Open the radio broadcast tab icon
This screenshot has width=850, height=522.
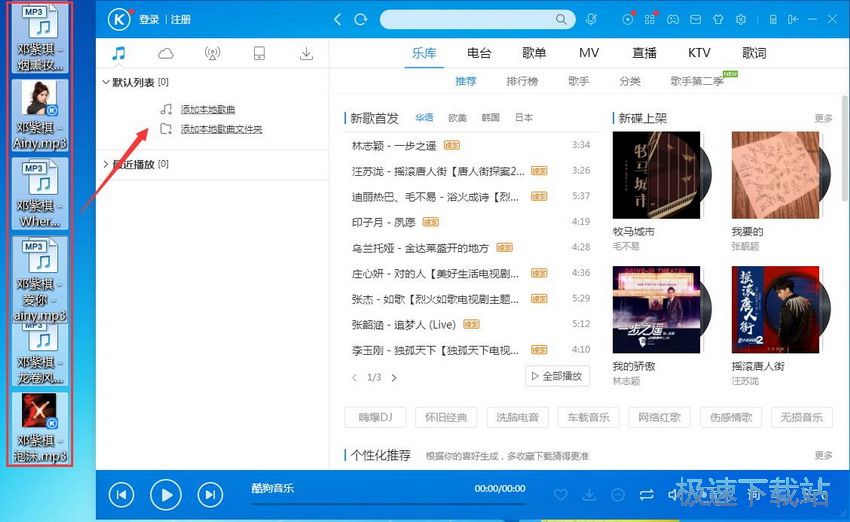point(212,53)
